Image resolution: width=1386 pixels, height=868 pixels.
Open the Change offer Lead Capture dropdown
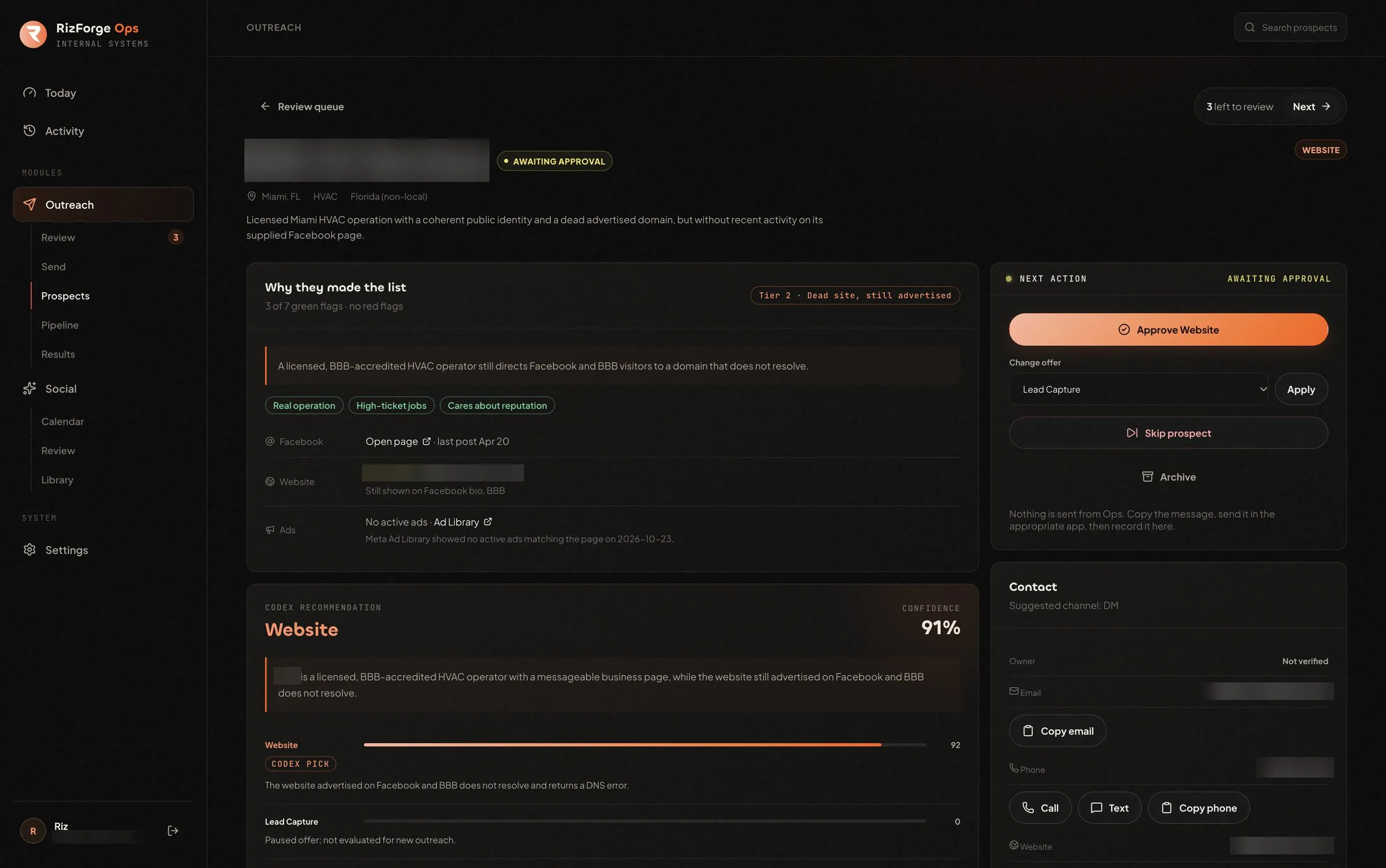coord(1138,389)
